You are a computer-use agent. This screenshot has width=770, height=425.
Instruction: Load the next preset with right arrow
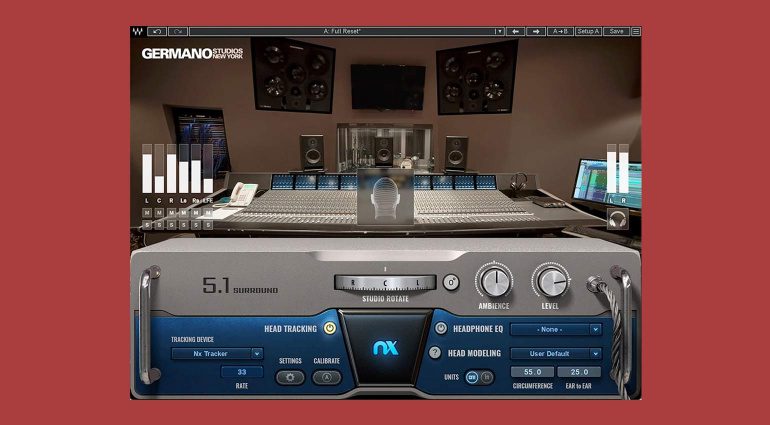[x=536, y=31]
